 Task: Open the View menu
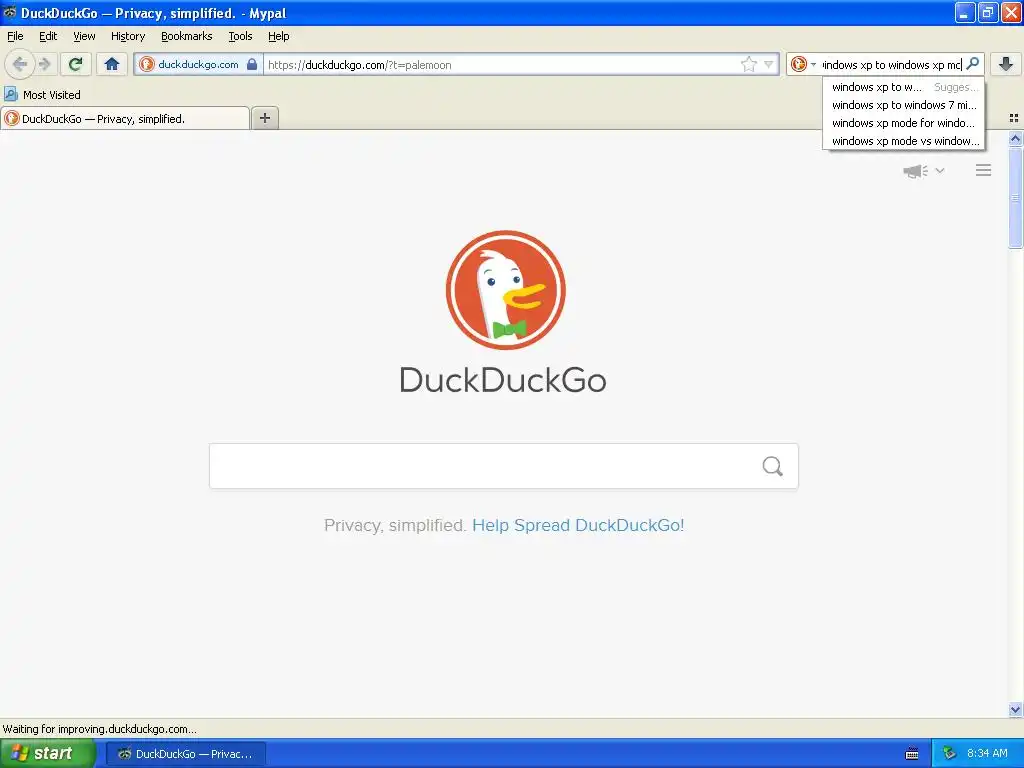(84, 36)
